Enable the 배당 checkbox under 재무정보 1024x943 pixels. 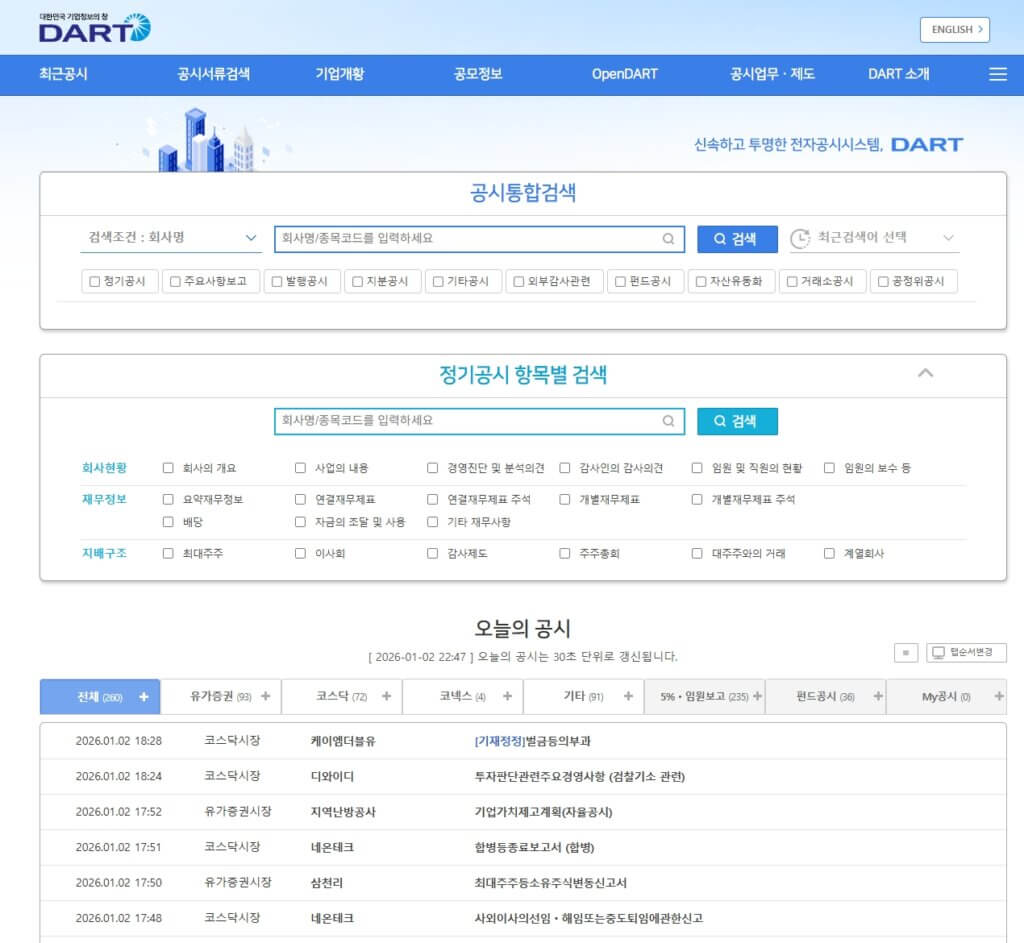tap(168, 521)
